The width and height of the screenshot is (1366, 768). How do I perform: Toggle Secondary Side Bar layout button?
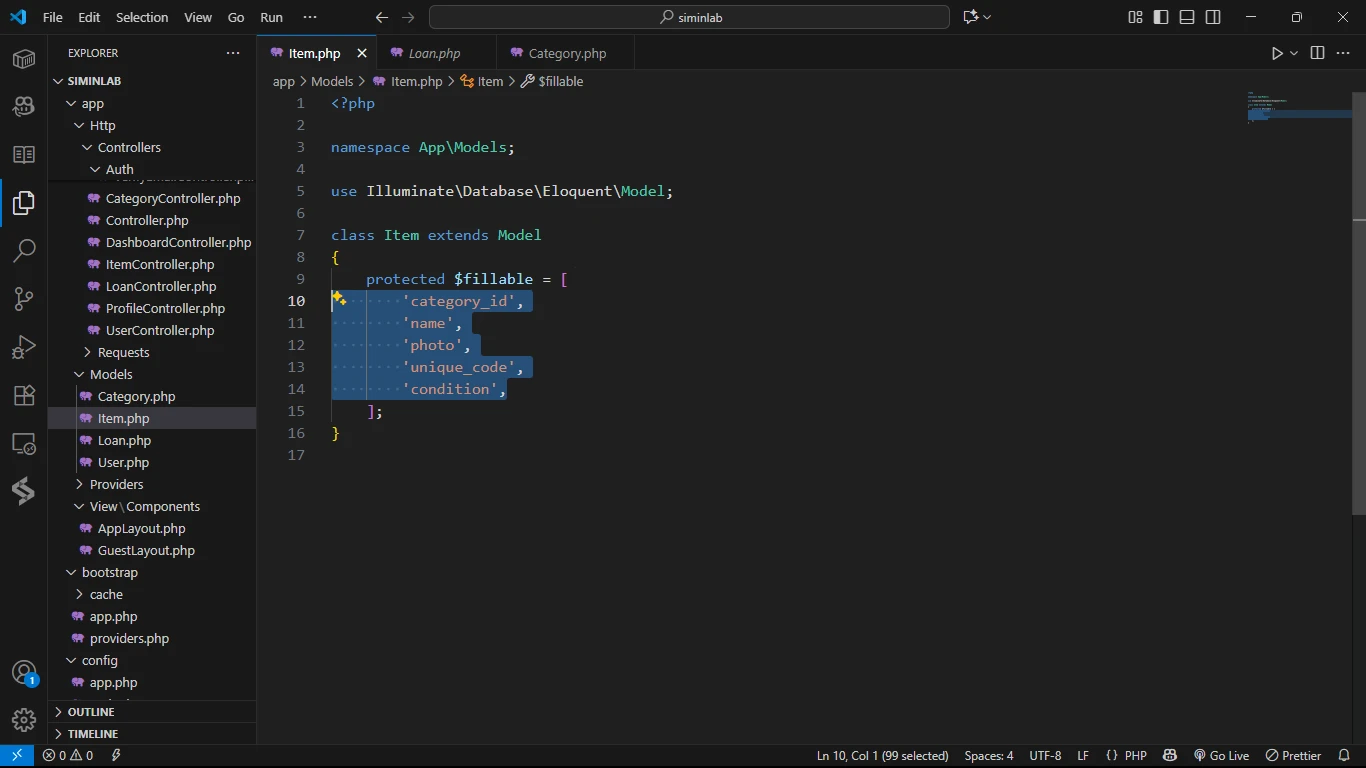pos(1213,17)
